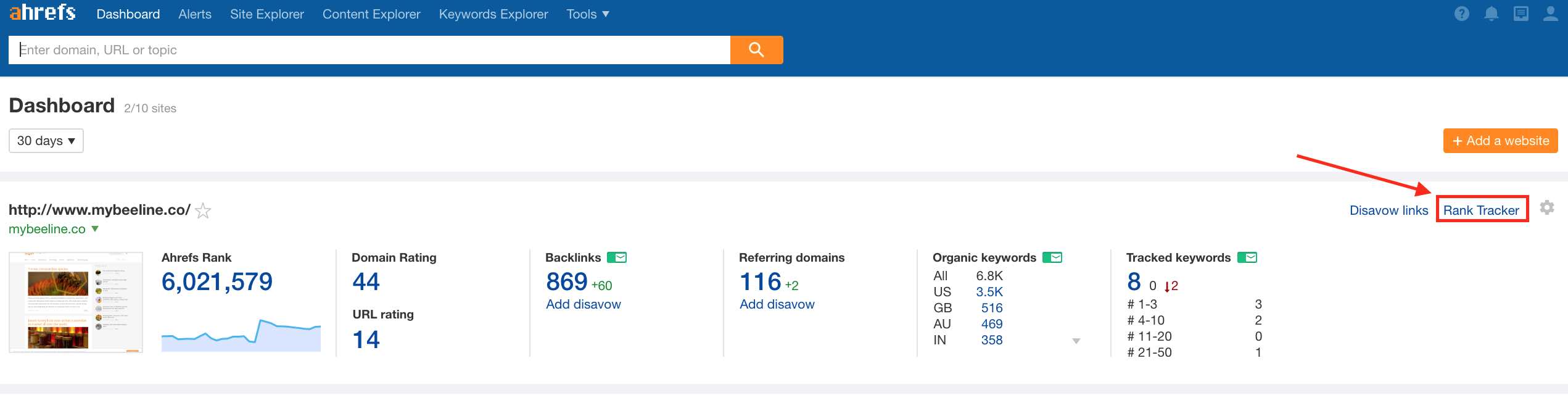1568x395 pixels.
Task: Expand the mybeeline.co domain dropdown
Action: (95, 229)
